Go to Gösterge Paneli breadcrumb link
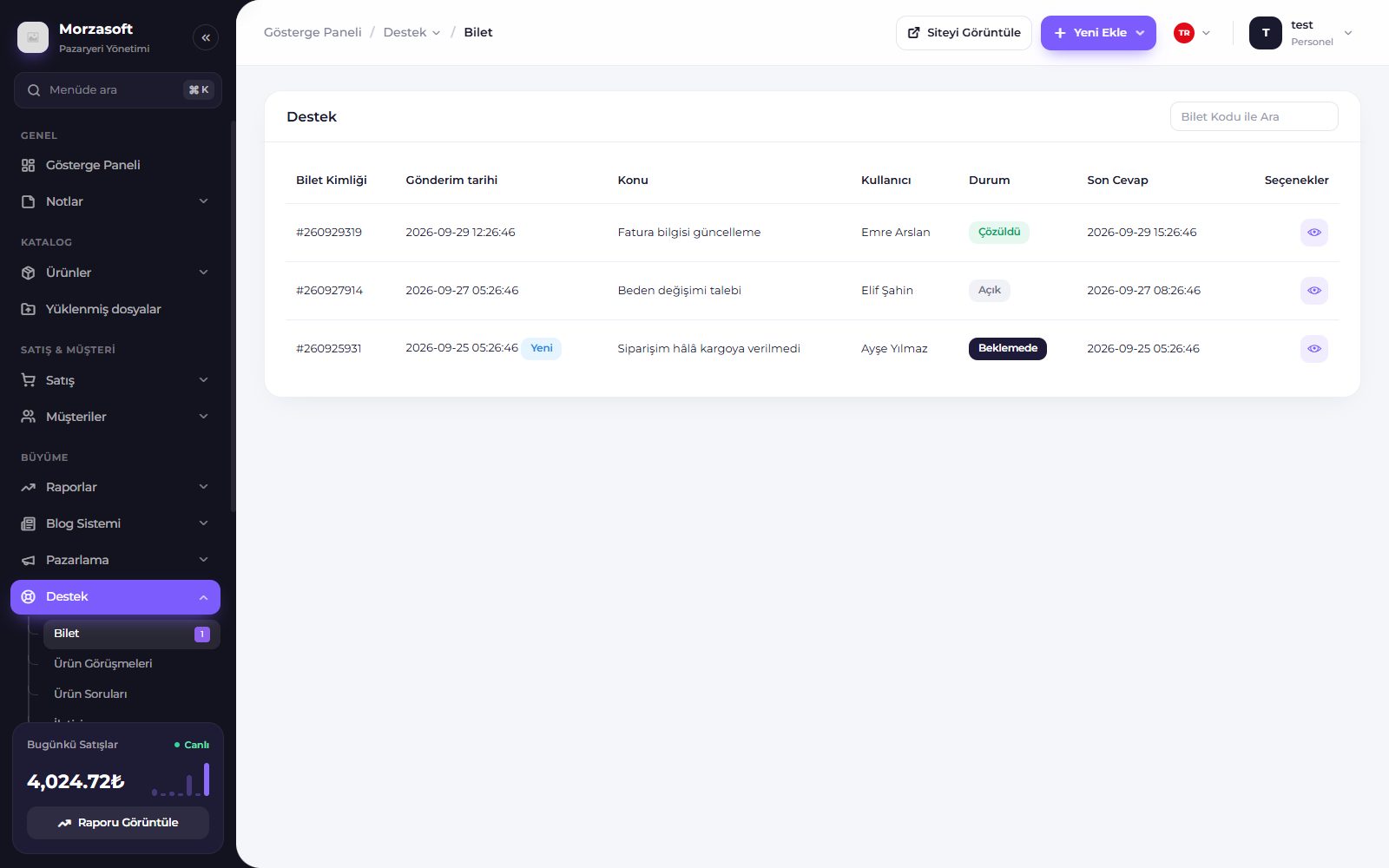 (x=313, y=33)
